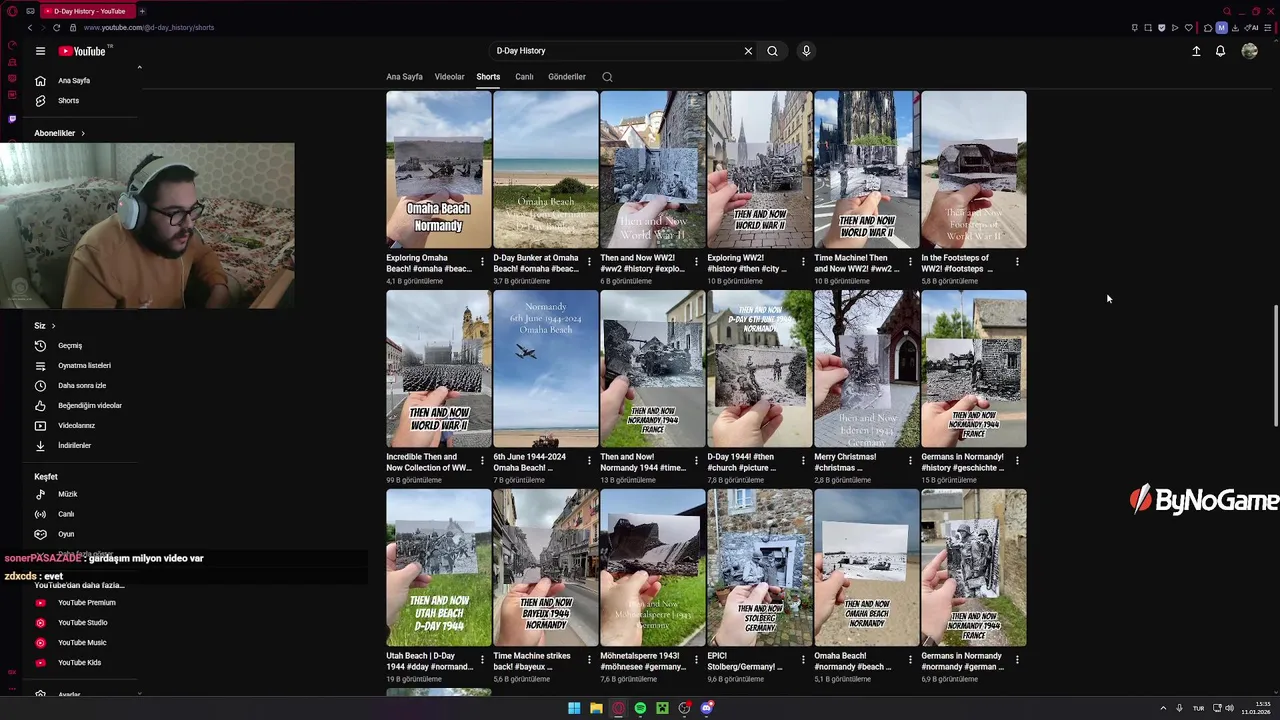Switch to Videolar channel tab
This screenshot has width=1280, height=720.
(x=449, y=77)
